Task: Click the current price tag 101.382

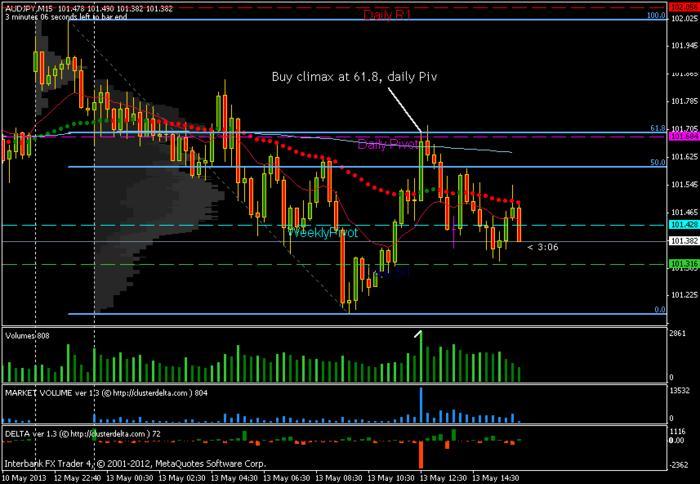Action: (683, 241)
